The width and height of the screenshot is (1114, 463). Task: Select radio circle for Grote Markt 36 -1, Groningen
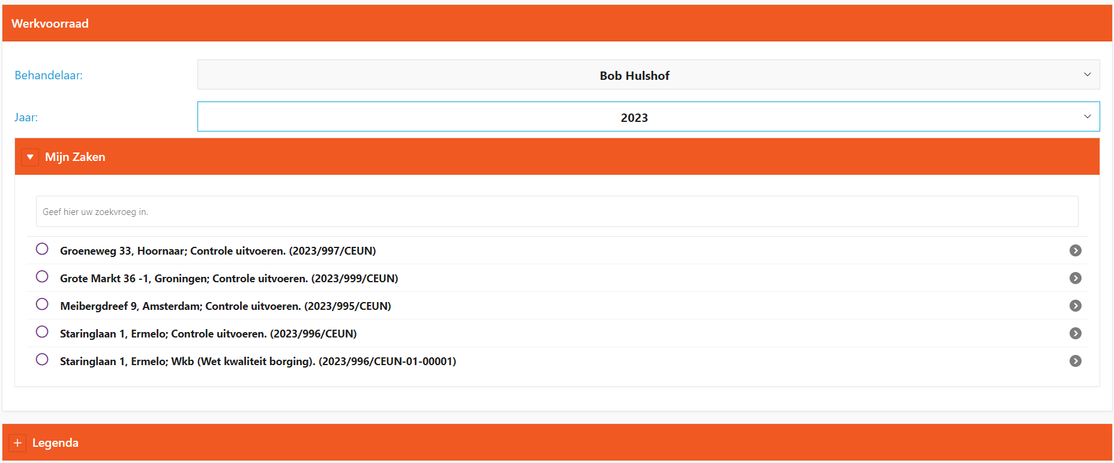[42, 277]
